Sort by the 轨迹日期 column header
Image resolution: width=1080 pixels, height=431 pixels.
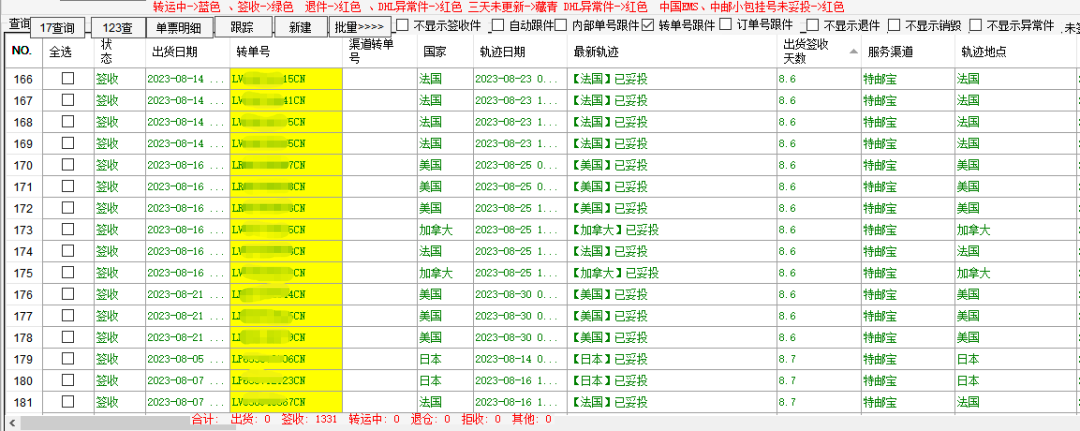click(x=521, y=52)
